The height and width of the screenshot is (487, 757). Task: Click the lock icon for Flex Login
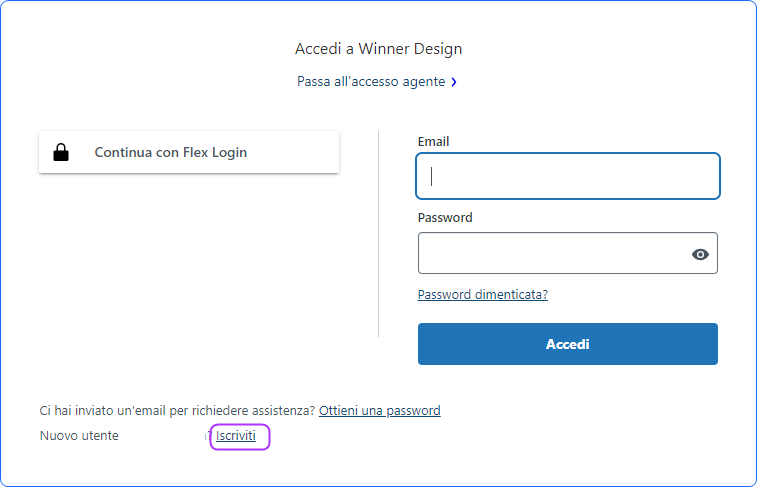61,153
